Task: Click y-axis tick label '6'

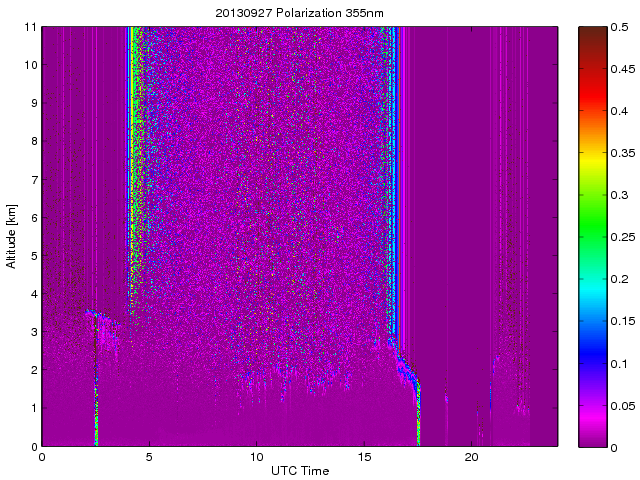Action: 34,218
